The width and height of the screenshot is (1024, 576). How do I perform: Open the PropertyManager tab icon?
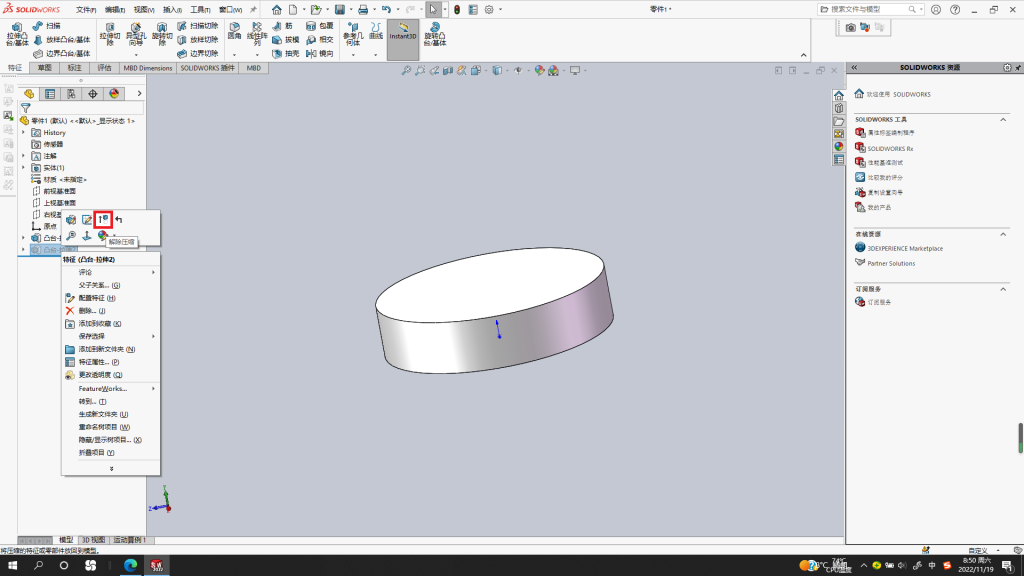[x=50, y=94]
